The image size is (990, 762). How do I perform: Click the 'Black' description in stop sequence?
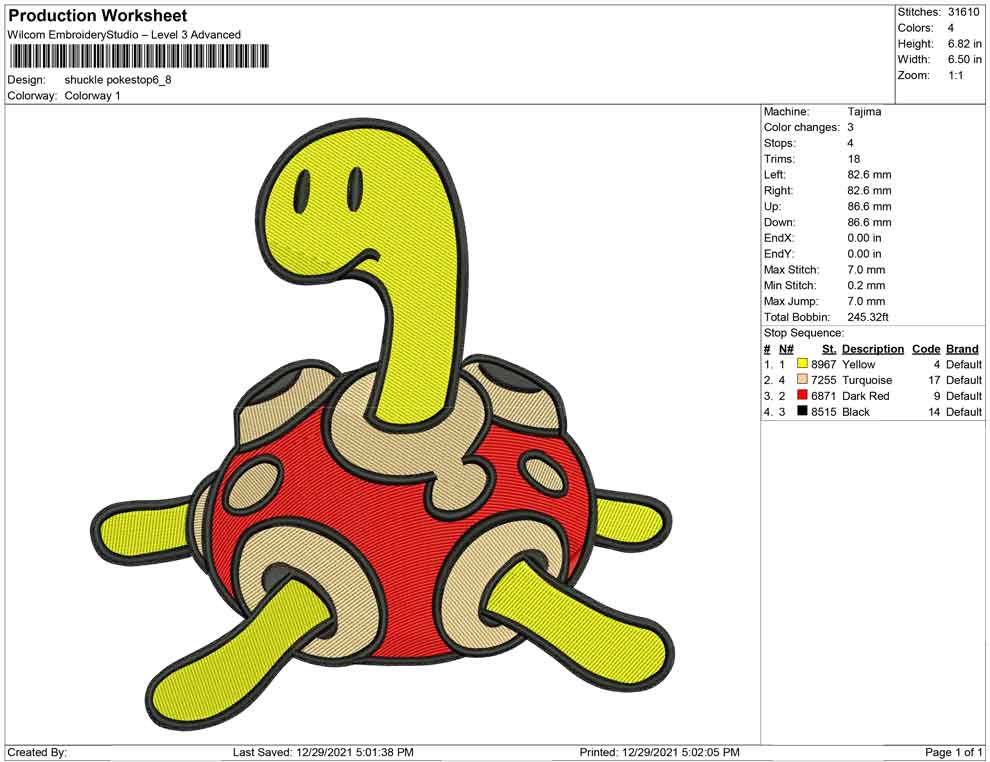point(856,412)
